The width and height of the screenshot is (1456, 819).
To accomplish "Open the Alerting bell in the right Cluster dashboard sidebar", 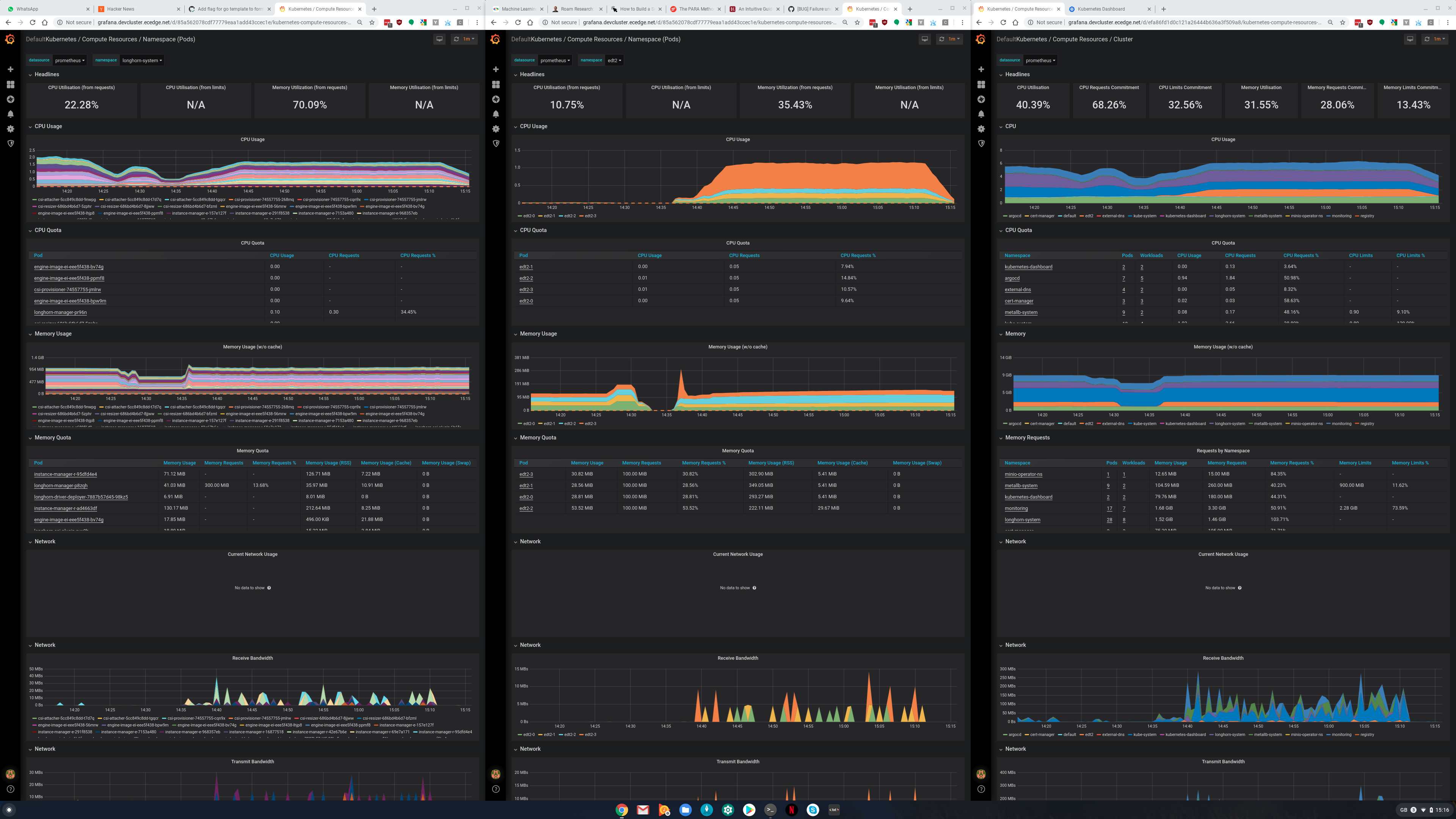I will [981, 114].
